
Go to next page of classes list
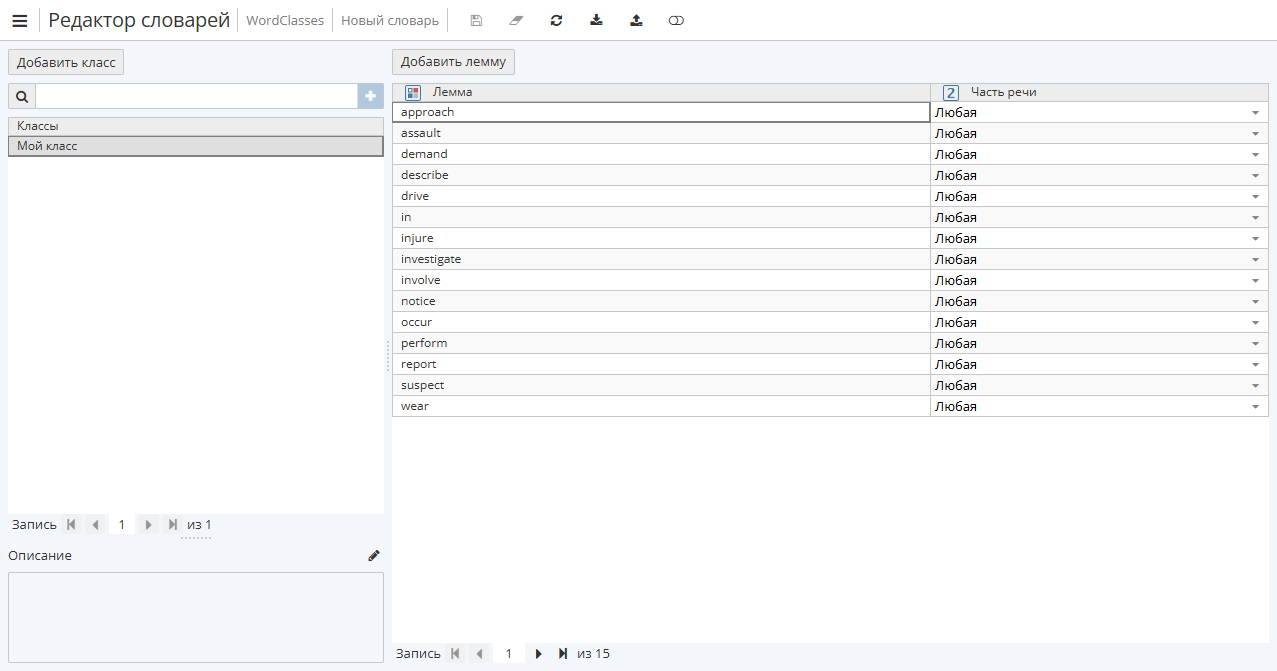(x=148, y=524)
